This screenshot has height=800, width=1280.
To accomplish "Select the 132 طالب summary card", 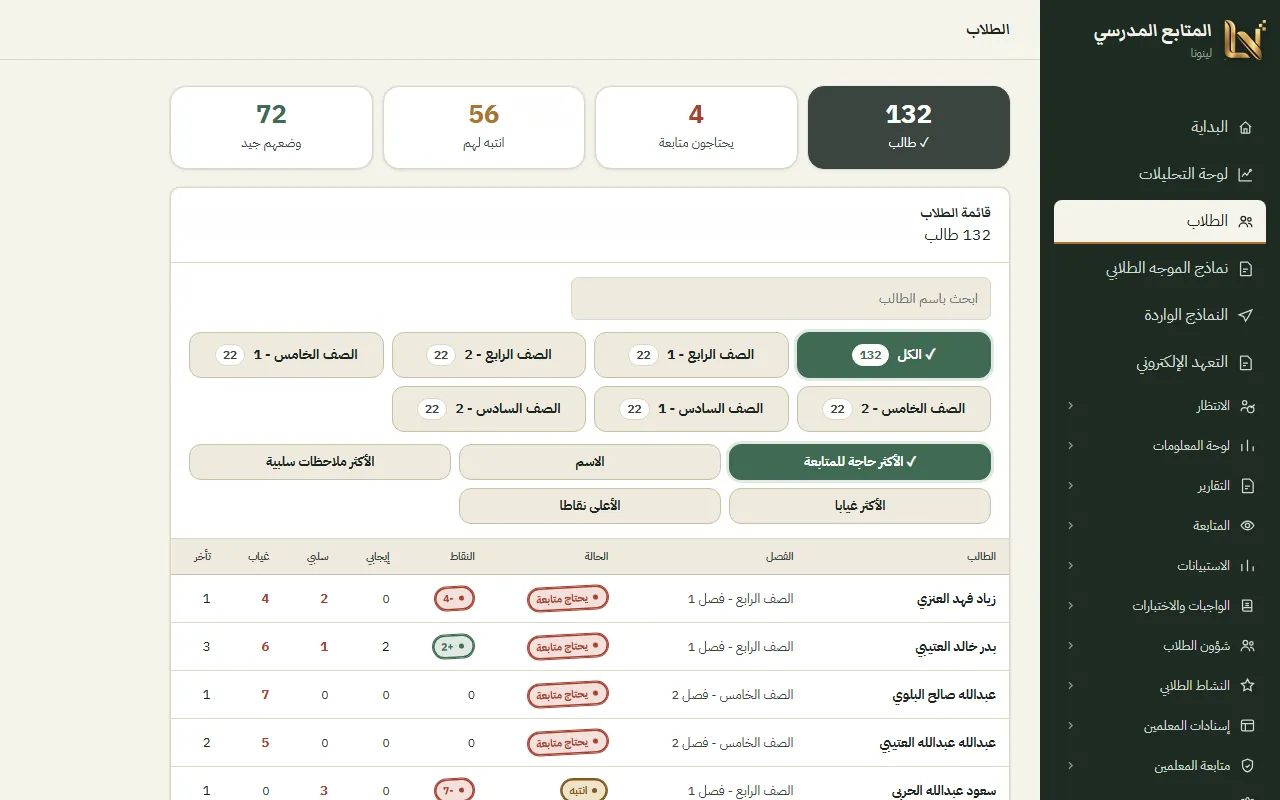I will [909, 127].
